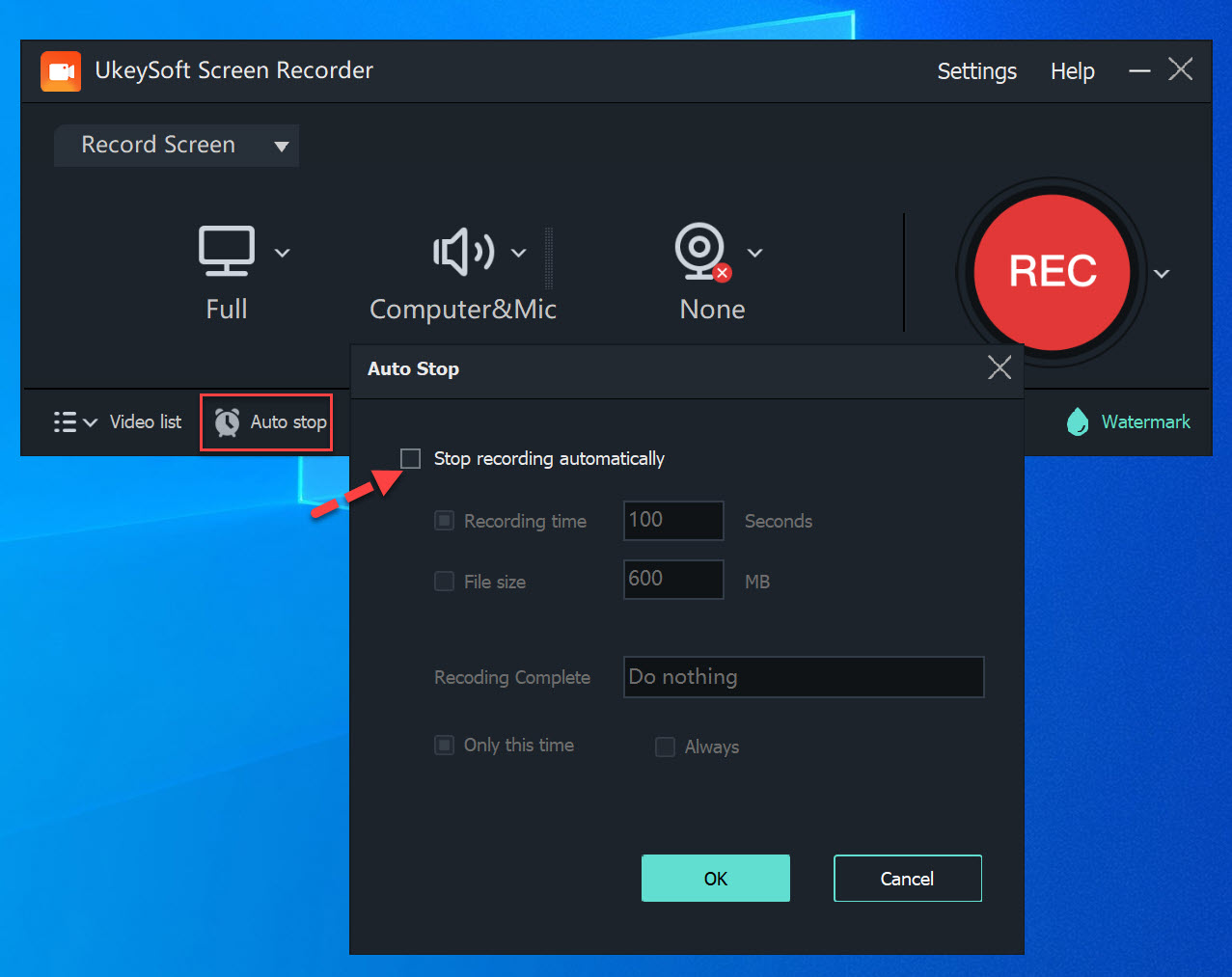Open the Help menu
Screen dimensions: 1232x977
[1072, 71]
